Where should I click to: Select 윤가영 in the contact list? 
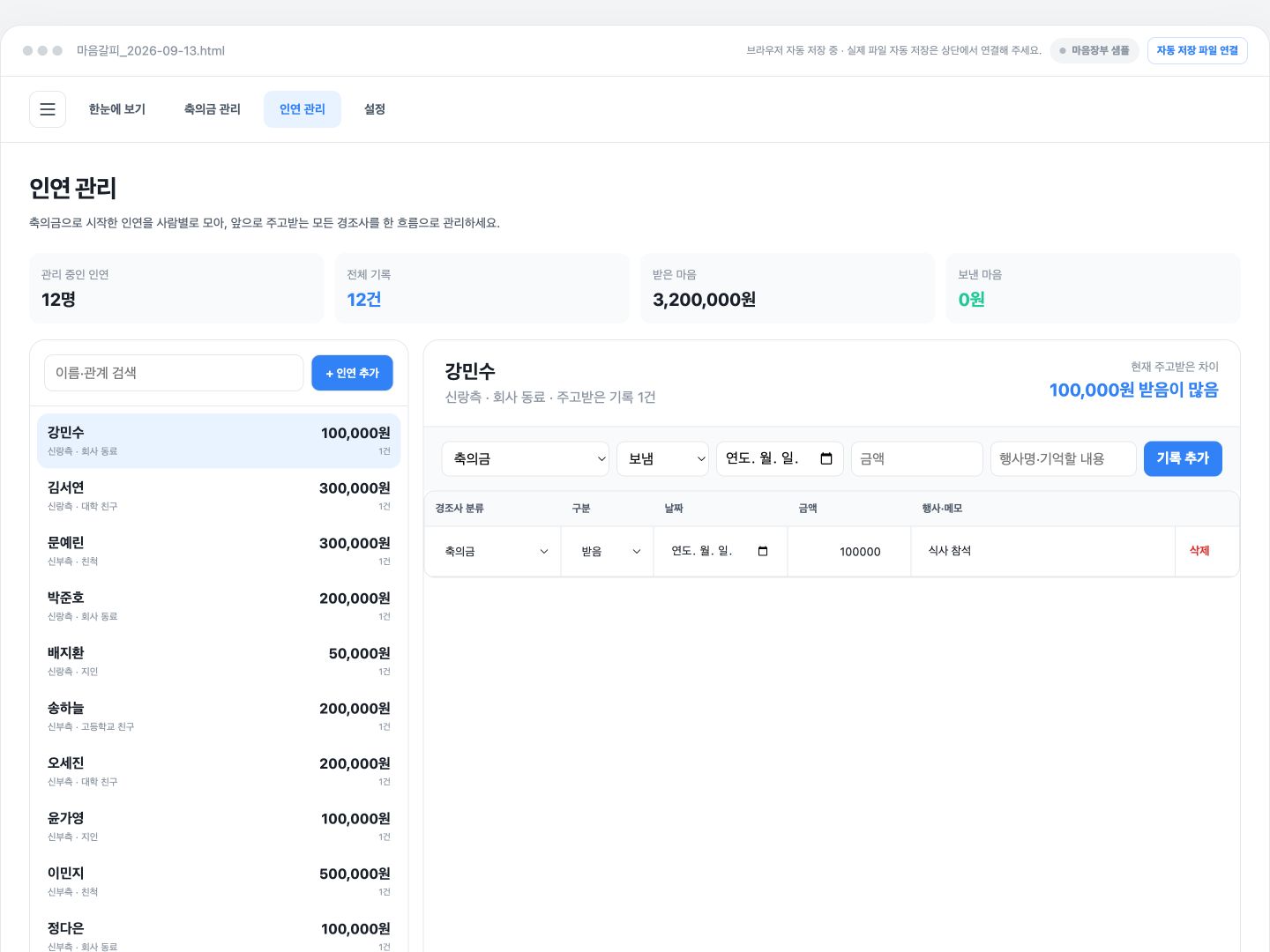coord(219,827)
